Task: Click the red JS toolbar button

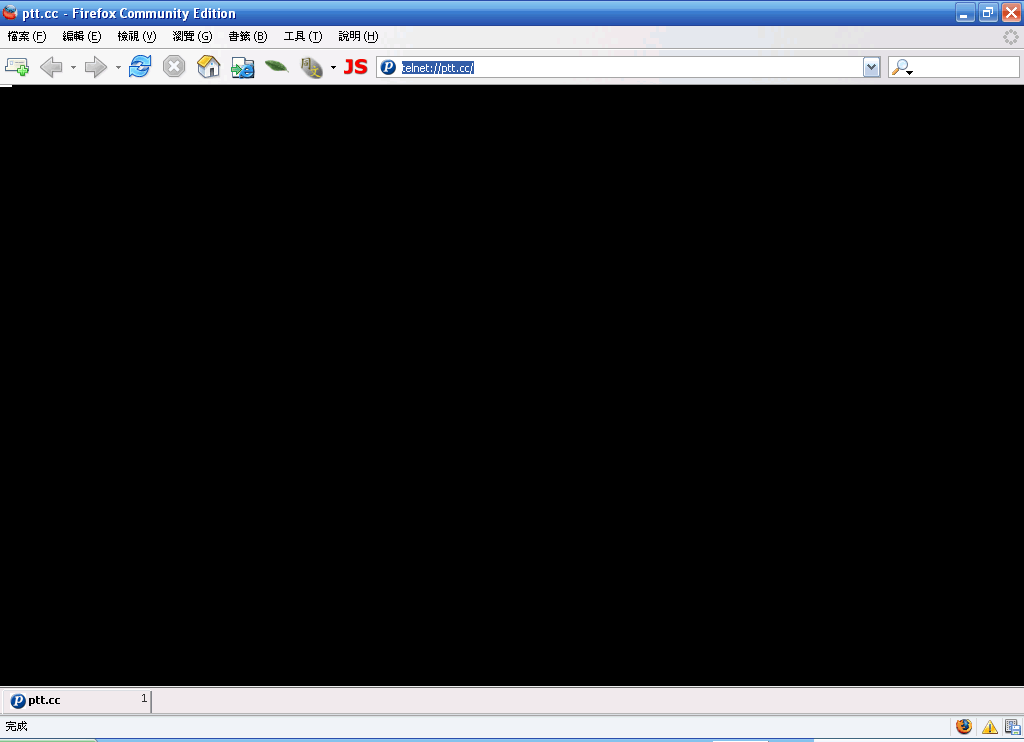Action: pyautogui.click(x=355, y=67)
